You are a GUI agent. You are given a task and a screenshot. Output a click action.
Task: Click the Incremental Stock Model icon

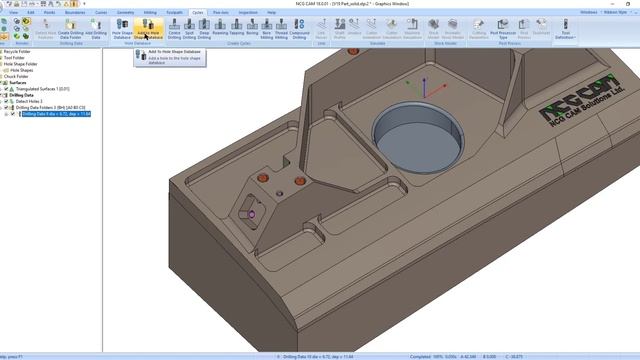coord(453,29)
